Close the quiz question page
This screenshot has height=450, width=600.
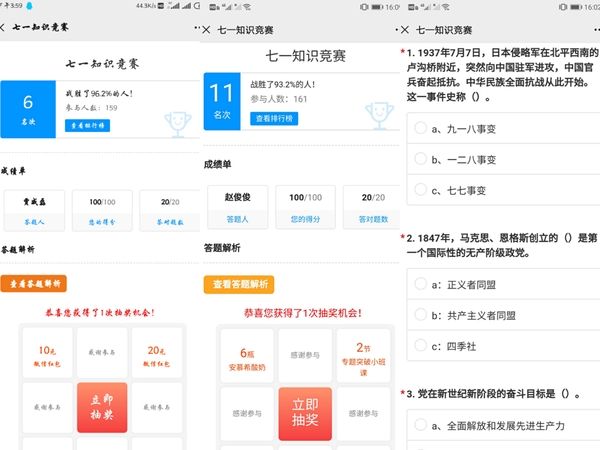(x=404, y=30)
